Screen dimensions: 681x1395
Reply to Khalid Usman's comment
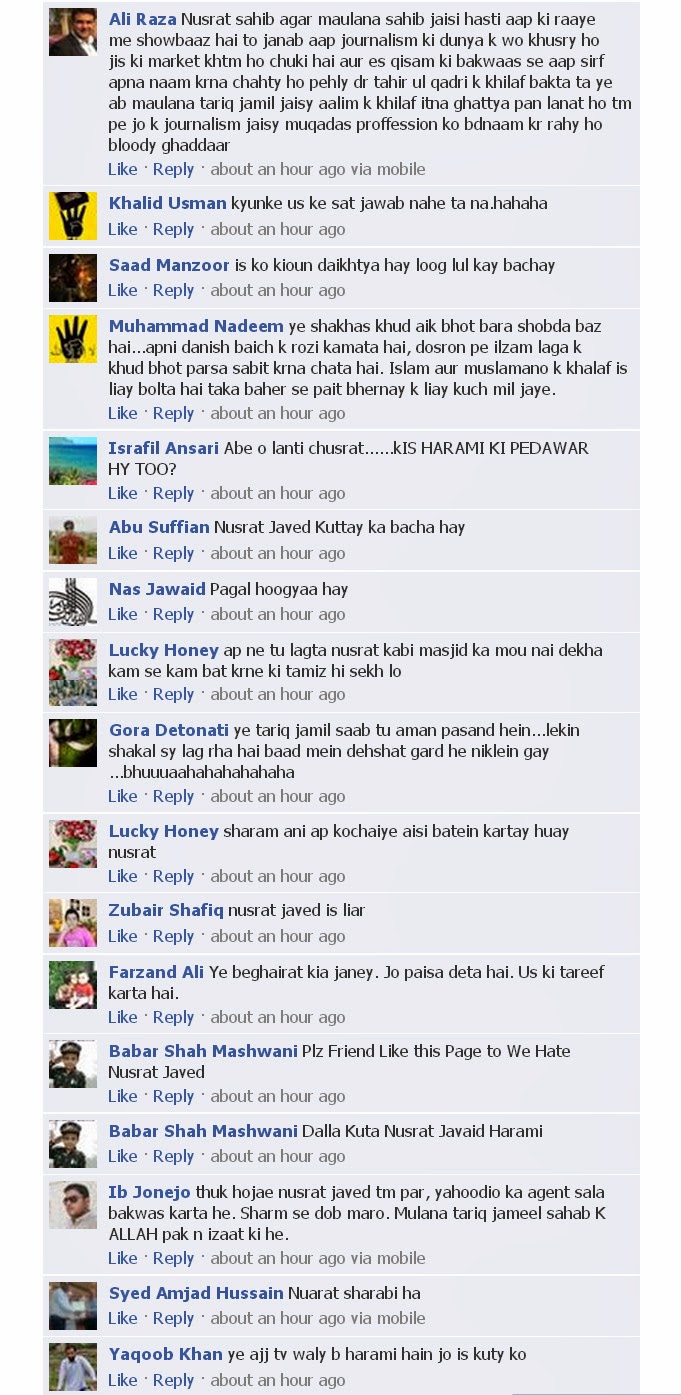[173, 229]
